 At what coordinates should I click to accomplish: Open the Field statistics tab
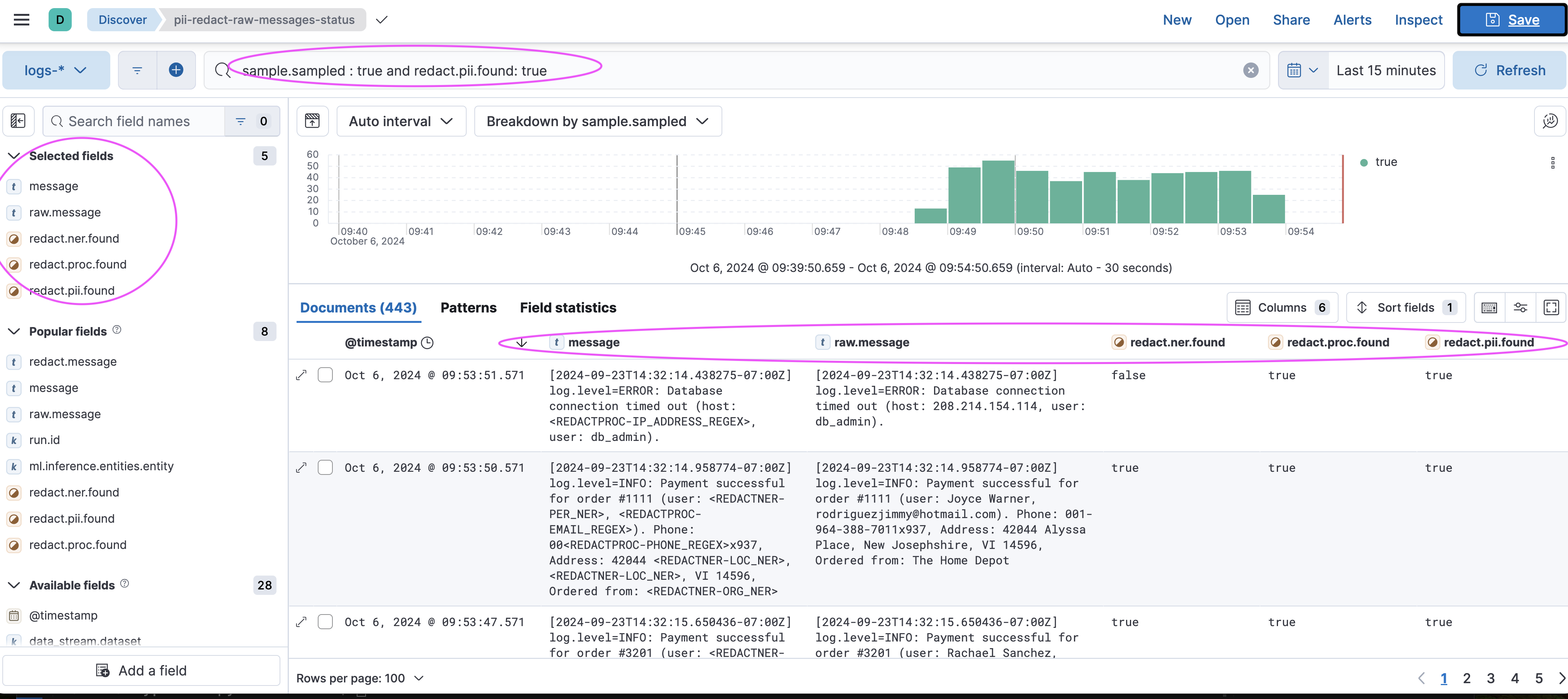(567, 307)
